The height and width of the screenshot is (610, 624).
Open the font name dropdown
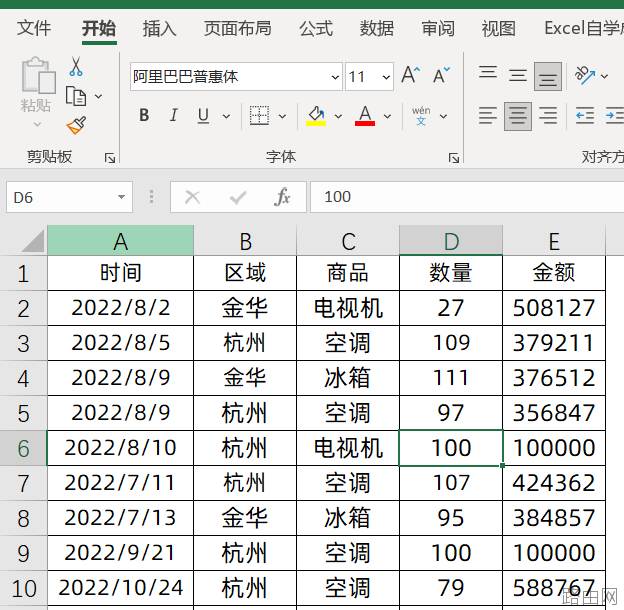(335, 77)
